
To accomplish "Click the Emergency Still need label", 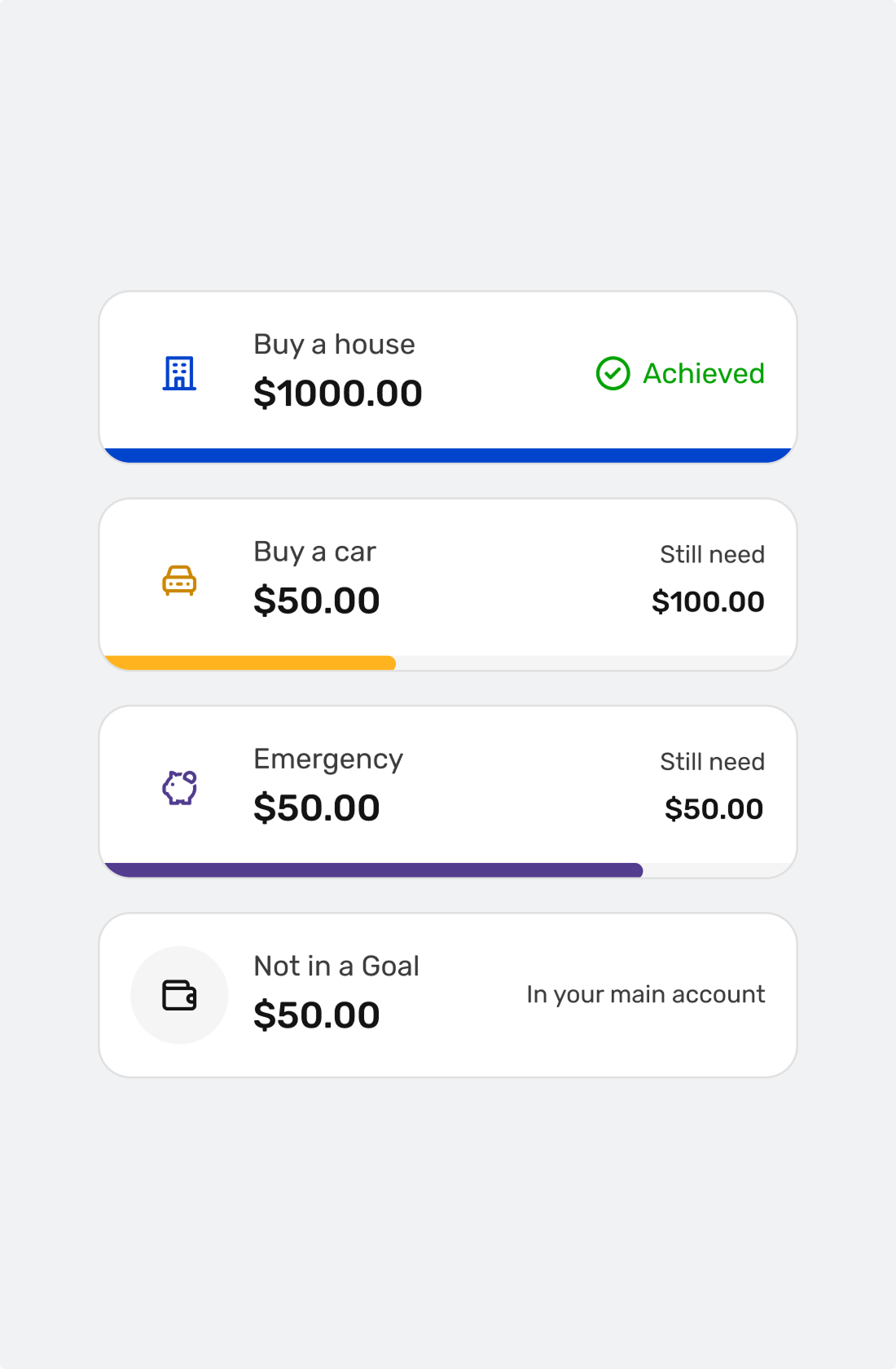I will click(x=712, y=761).
